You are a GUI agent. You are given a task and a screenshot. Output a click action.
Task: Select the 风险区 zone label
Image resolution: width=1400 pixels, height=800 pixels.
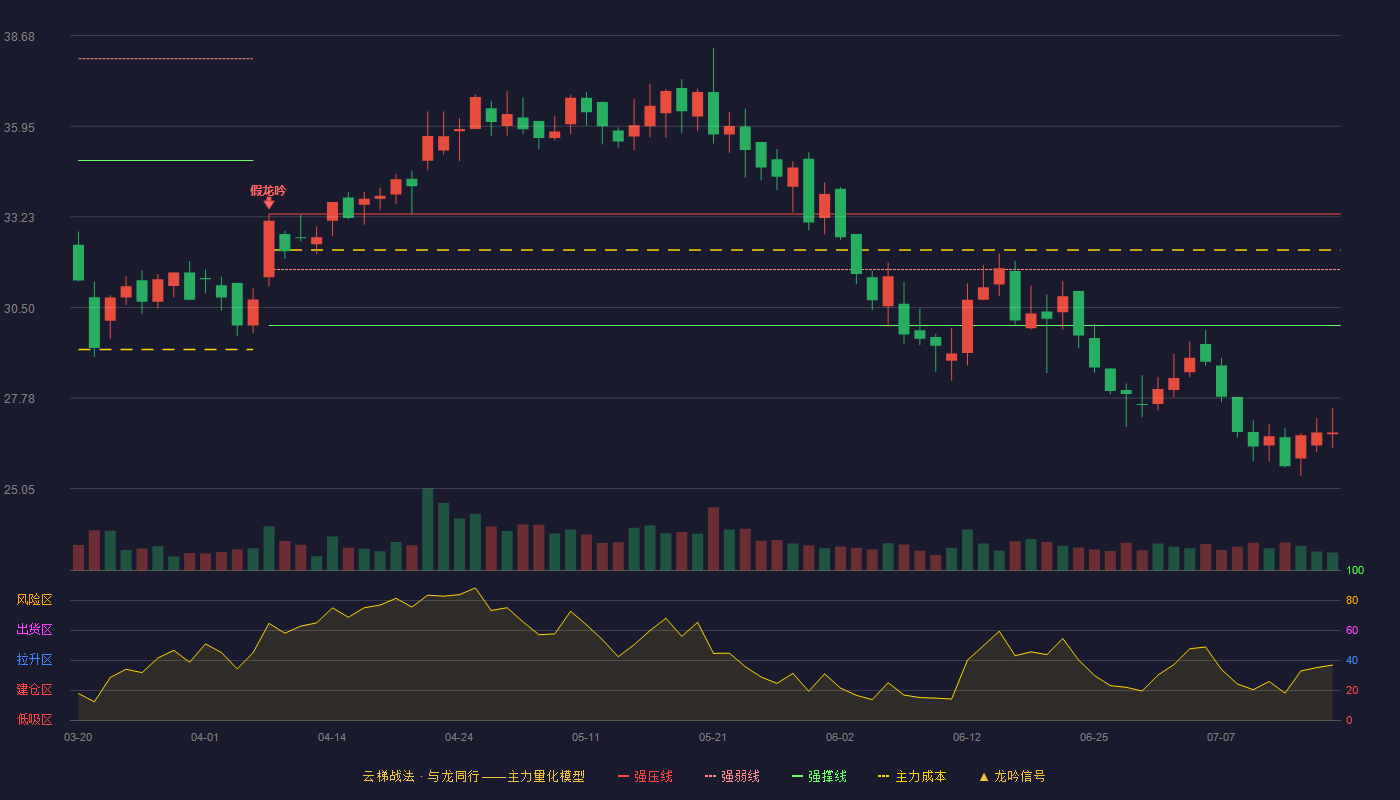point(34,600)
